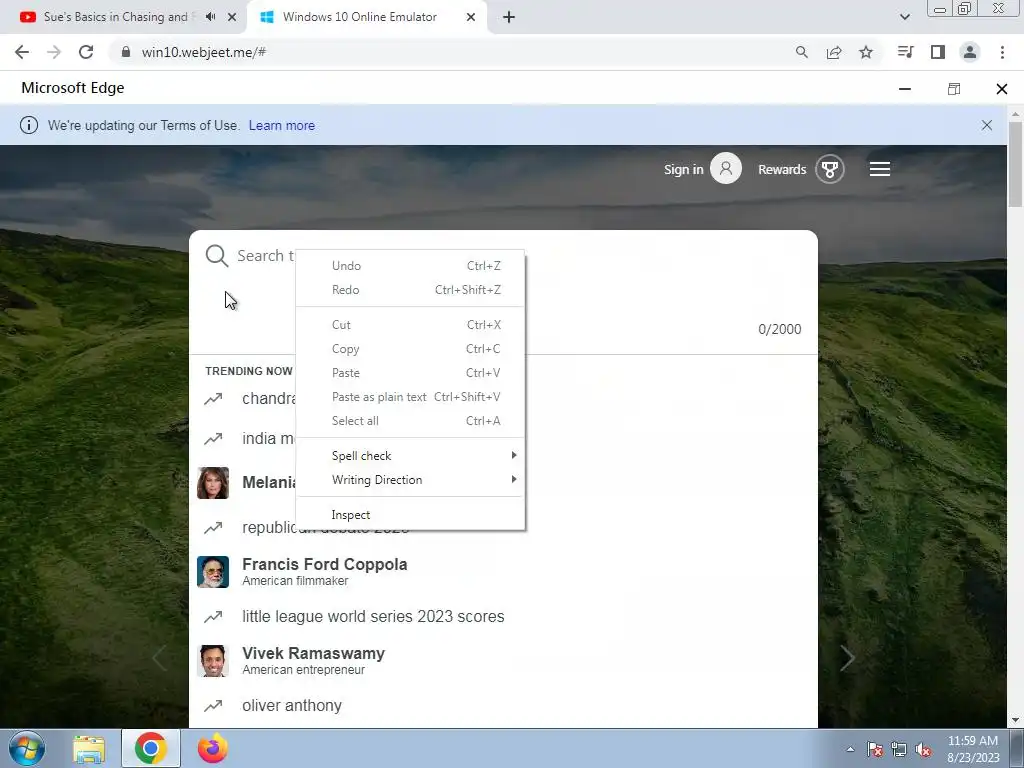The image size is (1024, 768).
Task: Choose Copy from the context menu
Action: pos(410,349)
